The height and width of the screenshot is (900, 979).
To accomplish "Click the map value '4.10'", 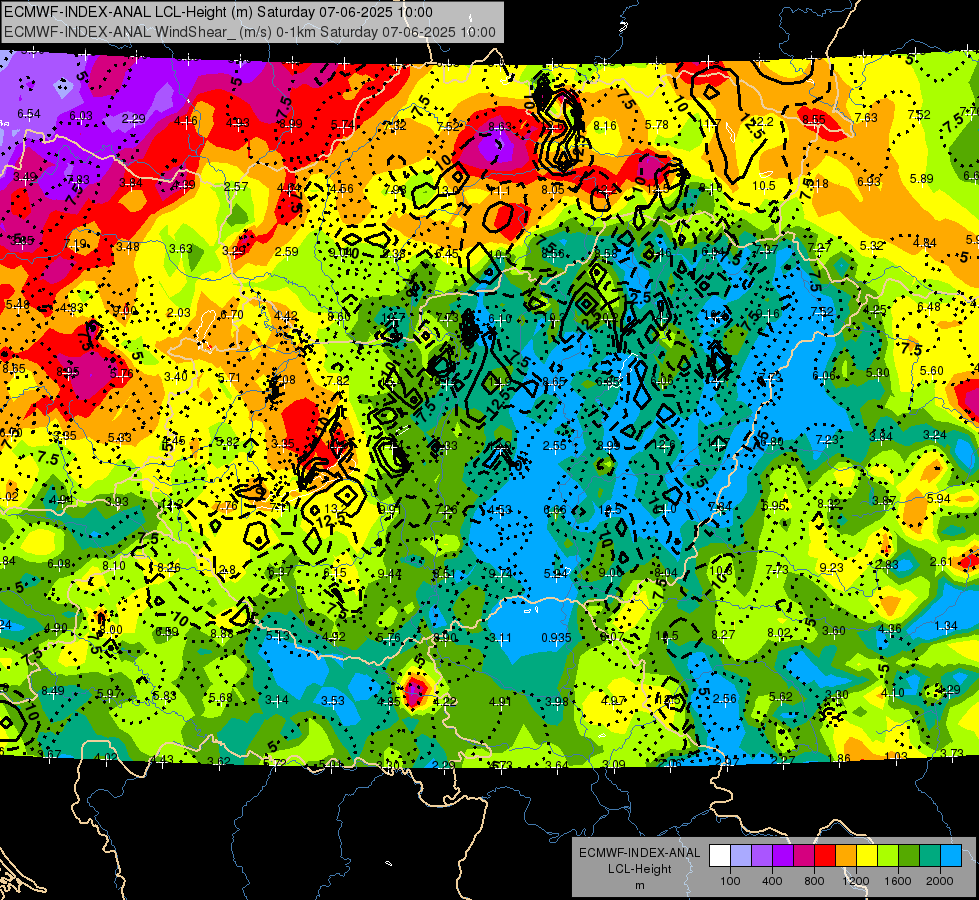I will (893, 692).
